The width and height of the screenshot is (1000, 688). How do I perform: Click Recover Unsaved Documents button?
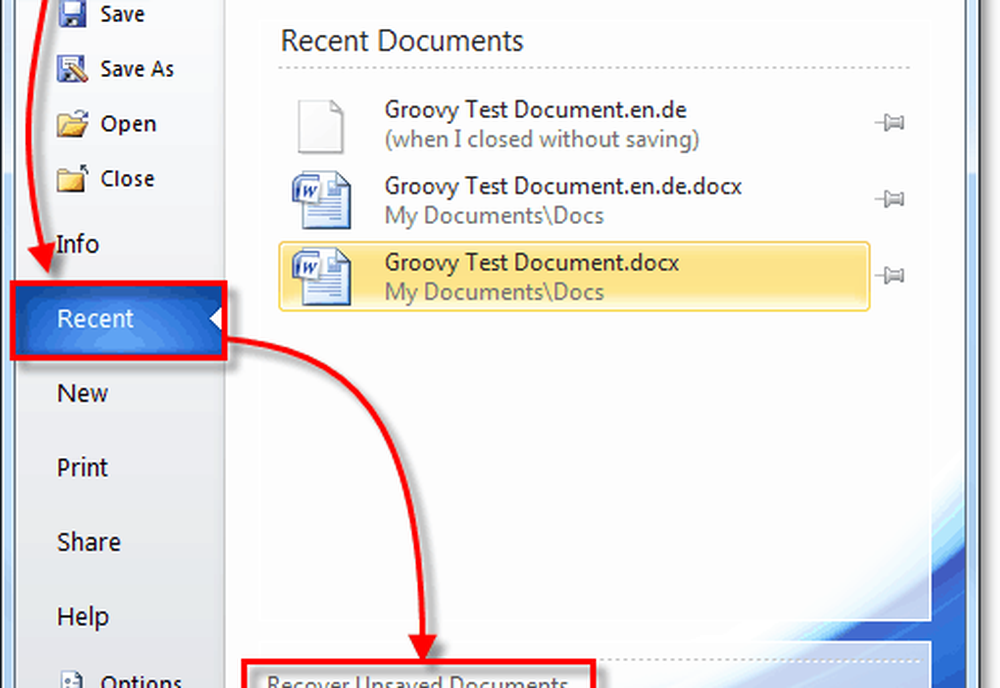coord(417,680)
